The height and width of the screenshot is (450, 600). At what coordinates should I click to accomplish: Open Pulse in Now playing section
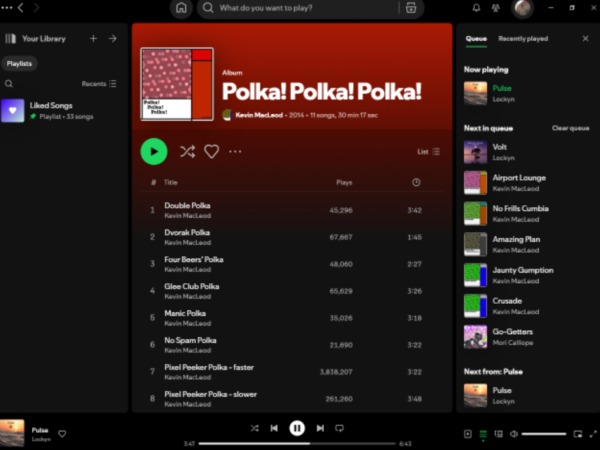(526, 93)
